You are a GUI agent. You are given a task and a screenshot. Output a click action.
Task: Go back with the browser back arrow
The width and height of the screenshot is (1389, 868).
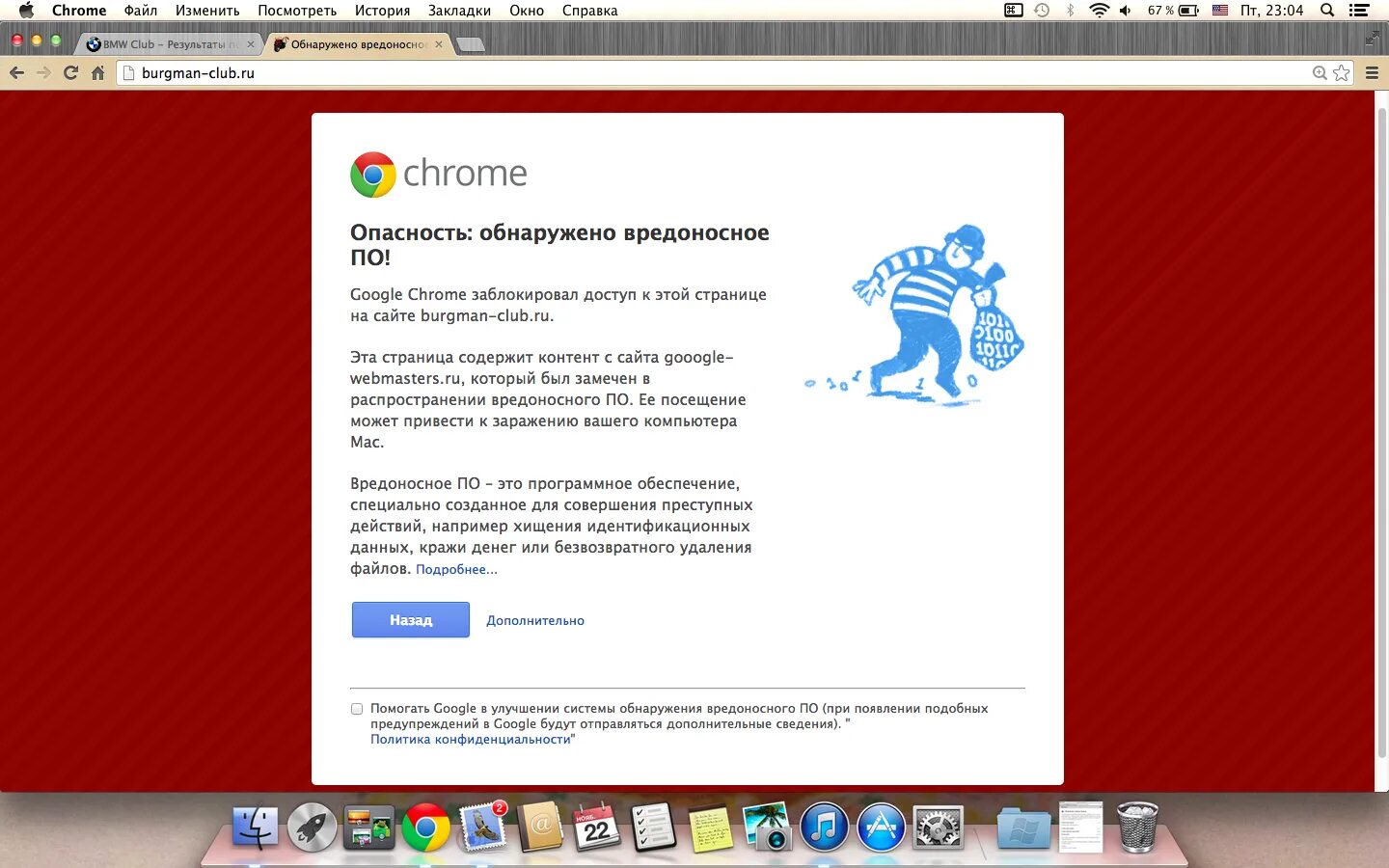16,72
